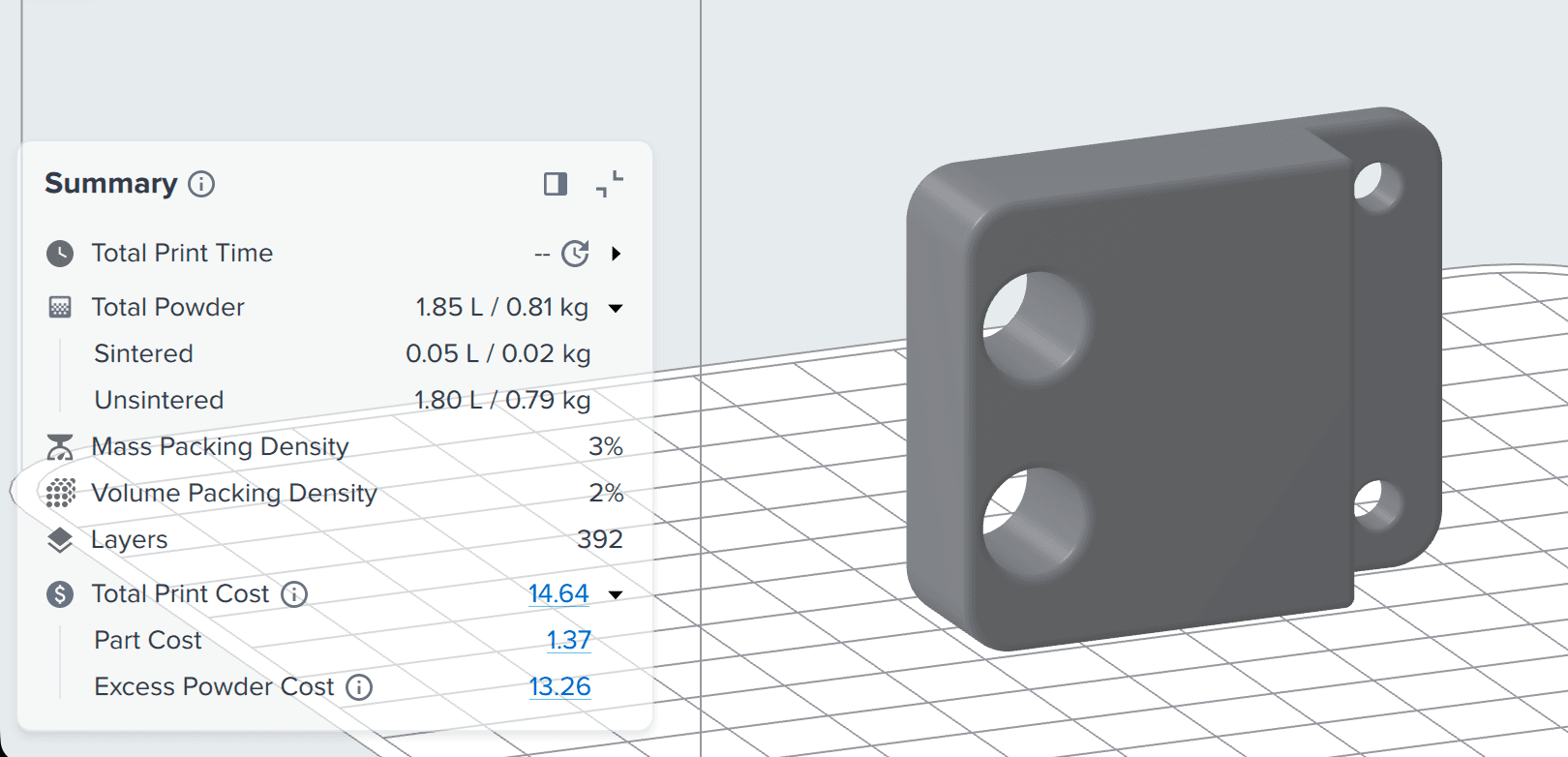
Task: Refresh the print time estimate
Action: point(576,254)
